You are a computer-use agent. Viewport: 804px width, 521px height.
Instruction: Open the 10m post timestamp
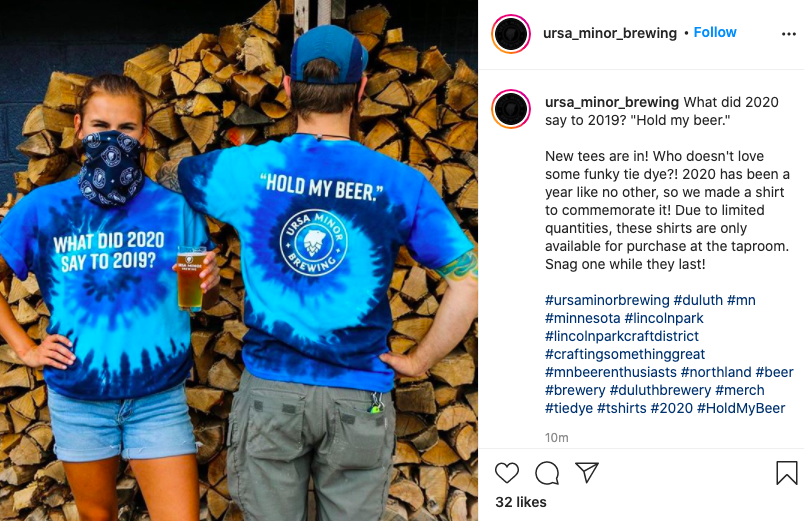556,438
